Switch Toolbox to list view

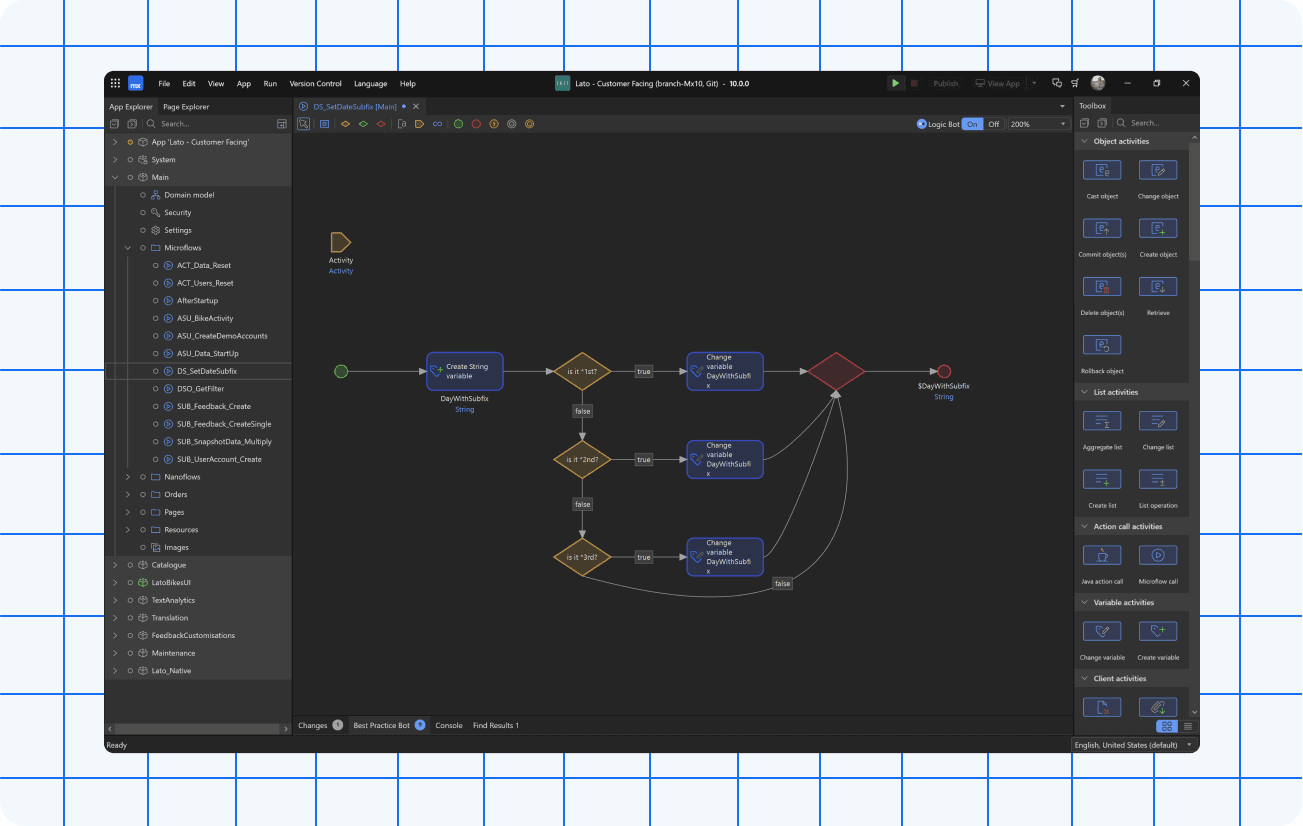pyautogui.click(x=1188, y=726)
